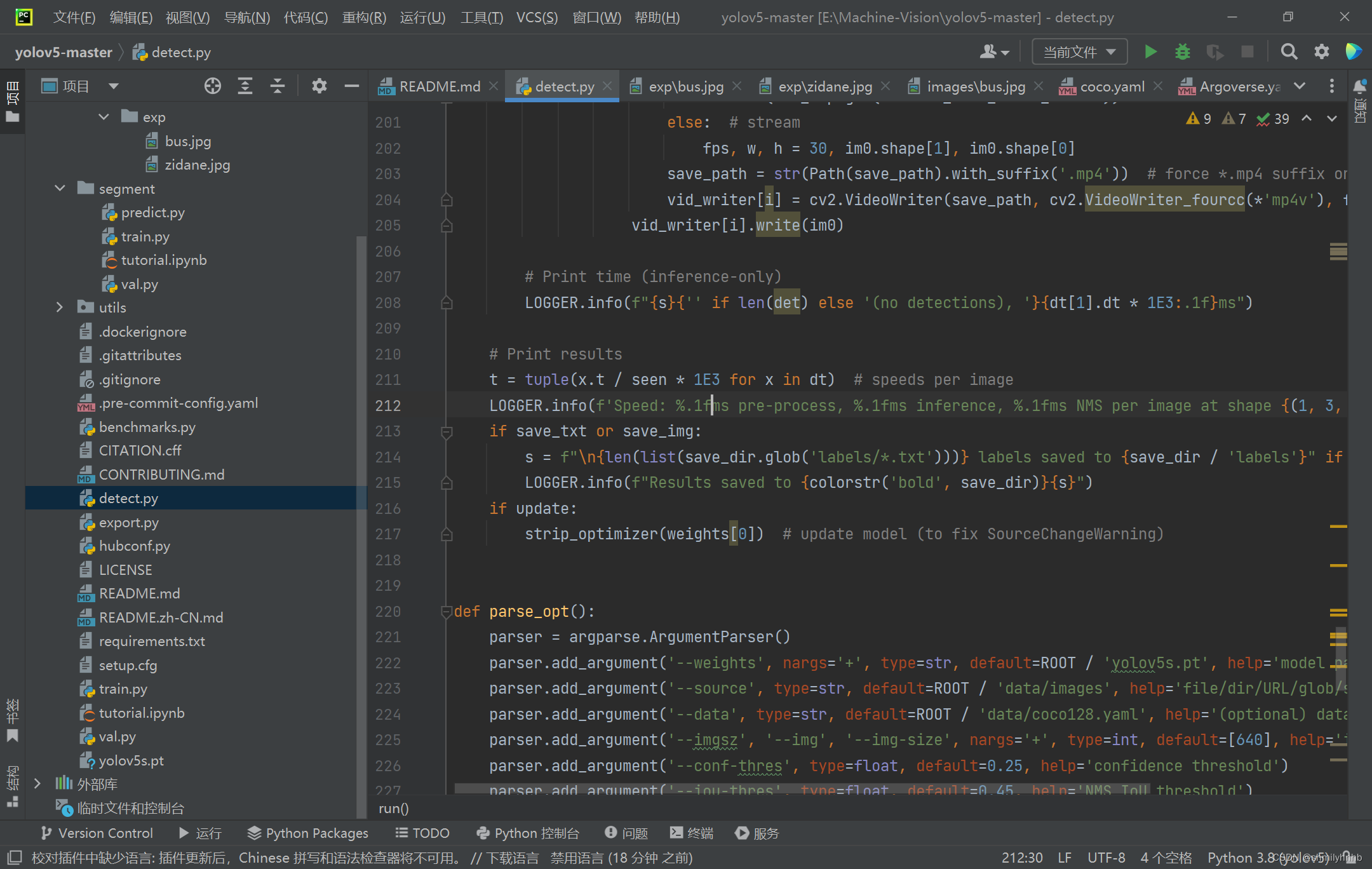Collapse all nodes in project tree
The image size is (1372, 869).
[278, 86]
